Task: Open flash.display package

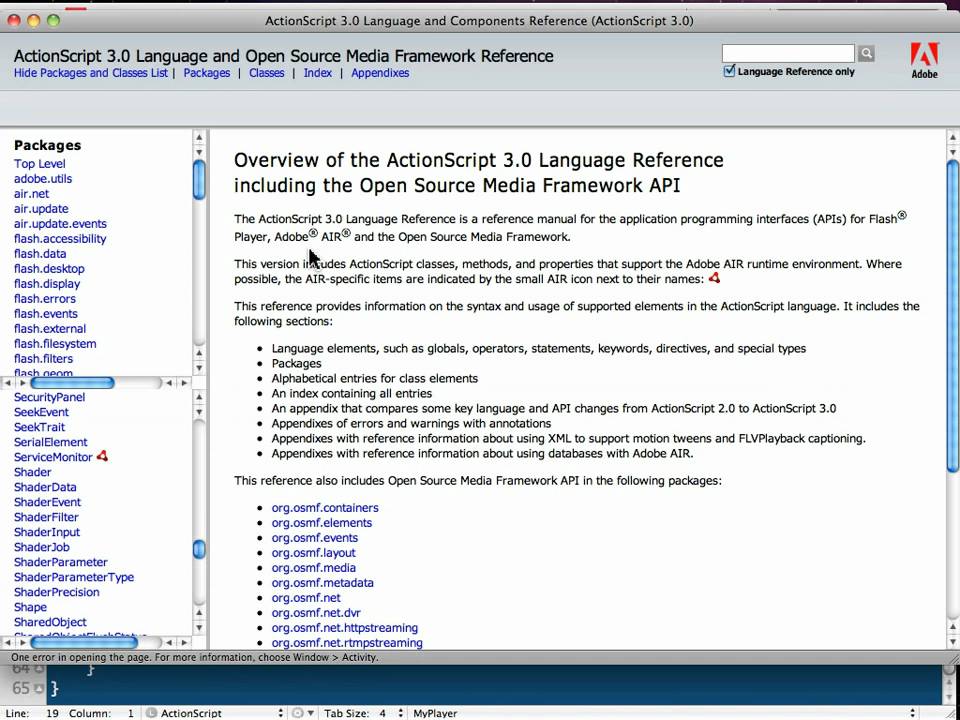Action: pyautogui.click(x=47, y=283)
